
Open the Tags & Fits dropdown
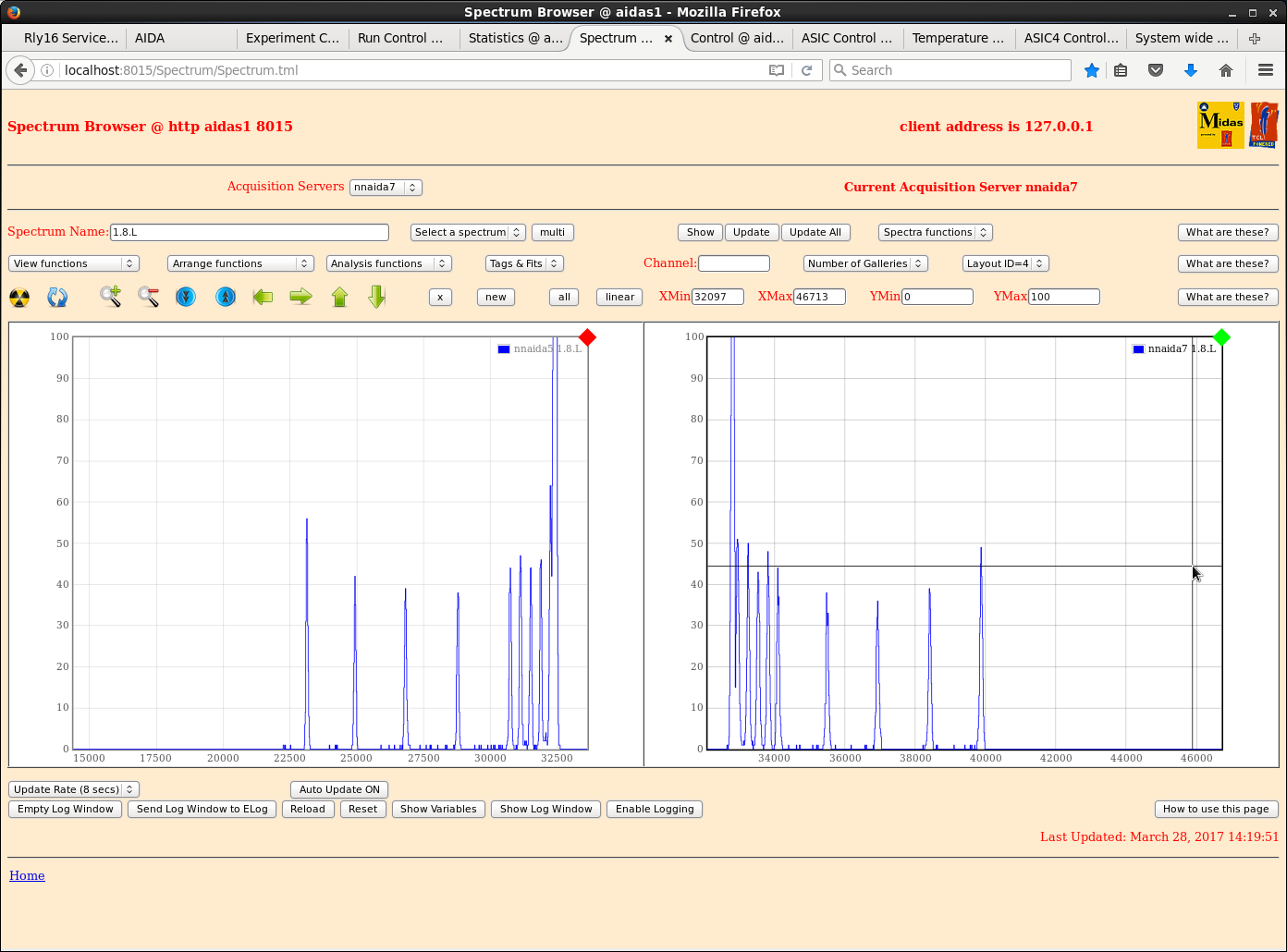(524, 263)
